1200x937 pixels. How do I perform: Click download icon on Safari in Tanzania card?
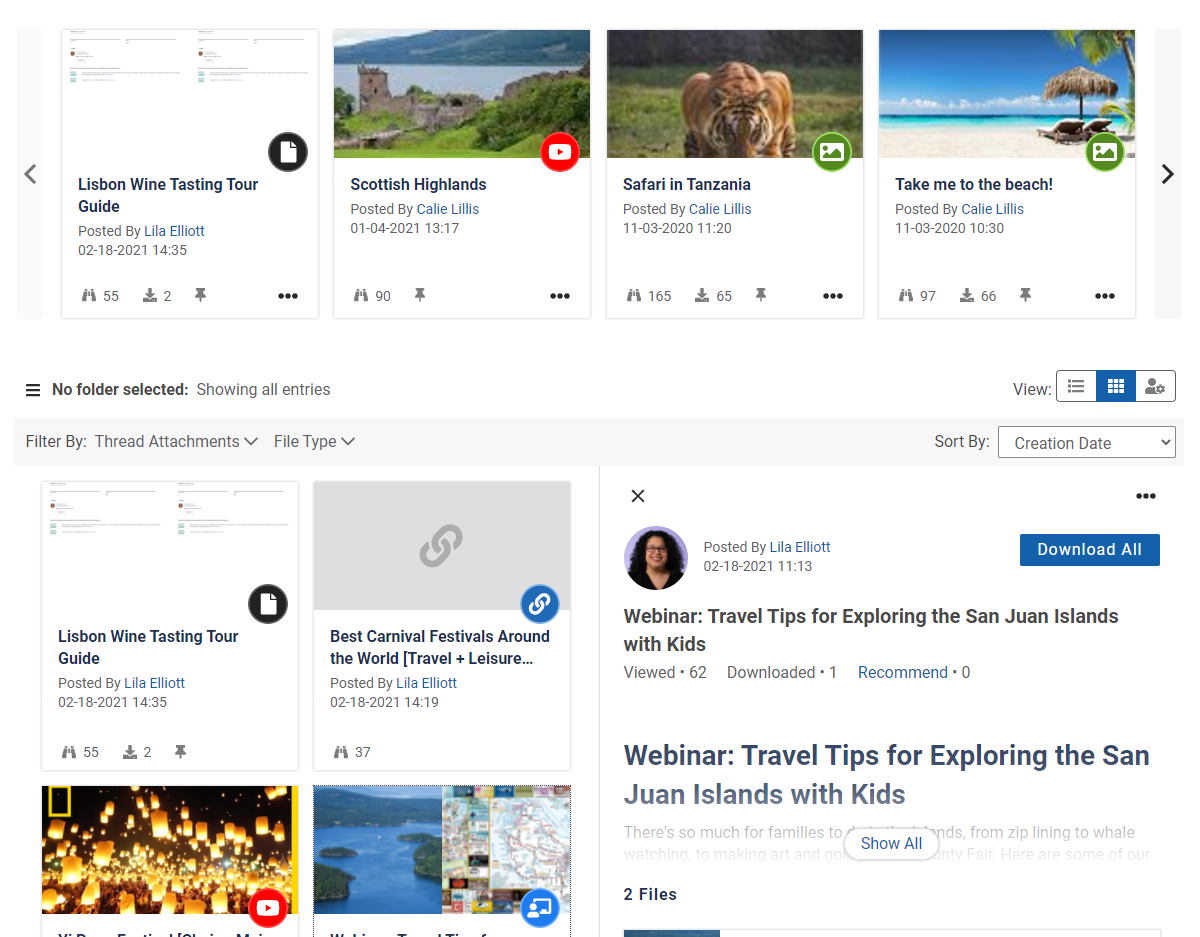(x=702, y=295)
